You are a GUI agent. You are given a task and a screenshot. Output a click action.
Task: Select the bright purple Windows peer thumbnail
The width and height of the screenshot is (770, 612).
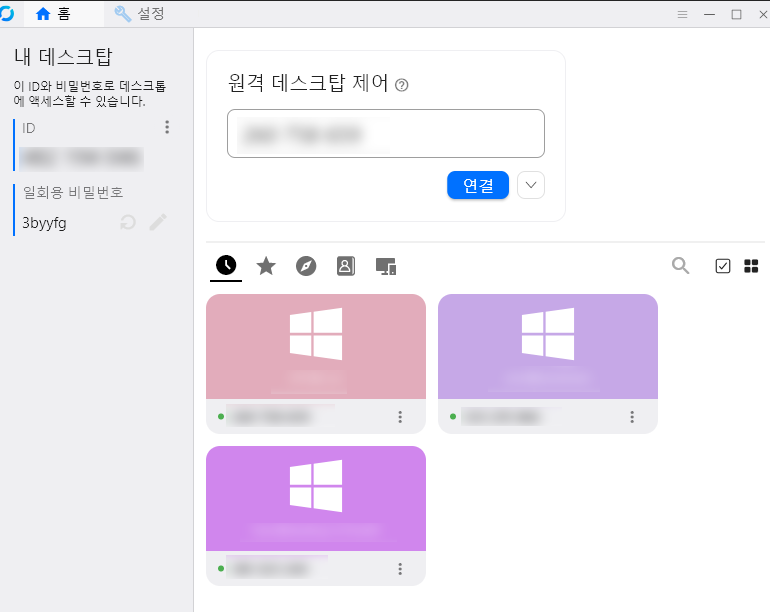click(x=315, y=498)
